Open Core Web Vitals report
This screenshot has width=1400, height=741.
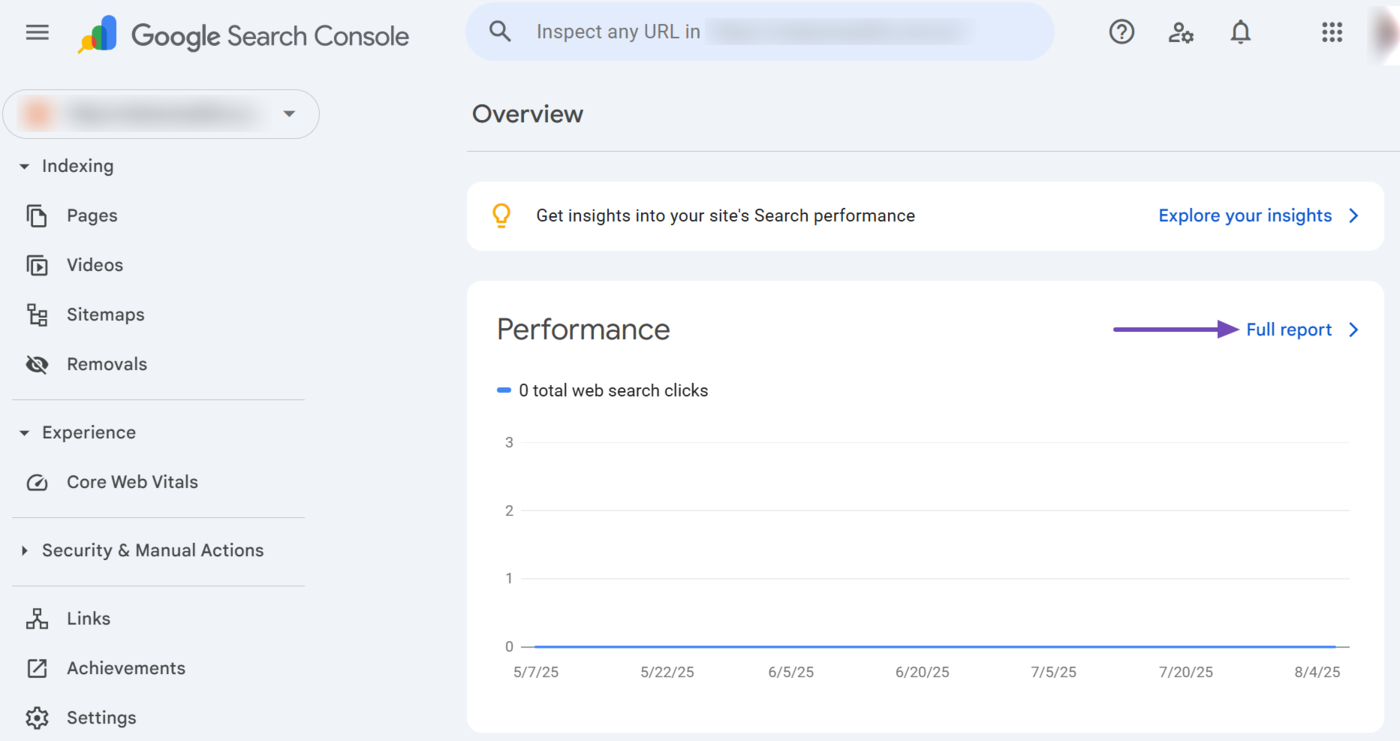click(x=132, y=482)
